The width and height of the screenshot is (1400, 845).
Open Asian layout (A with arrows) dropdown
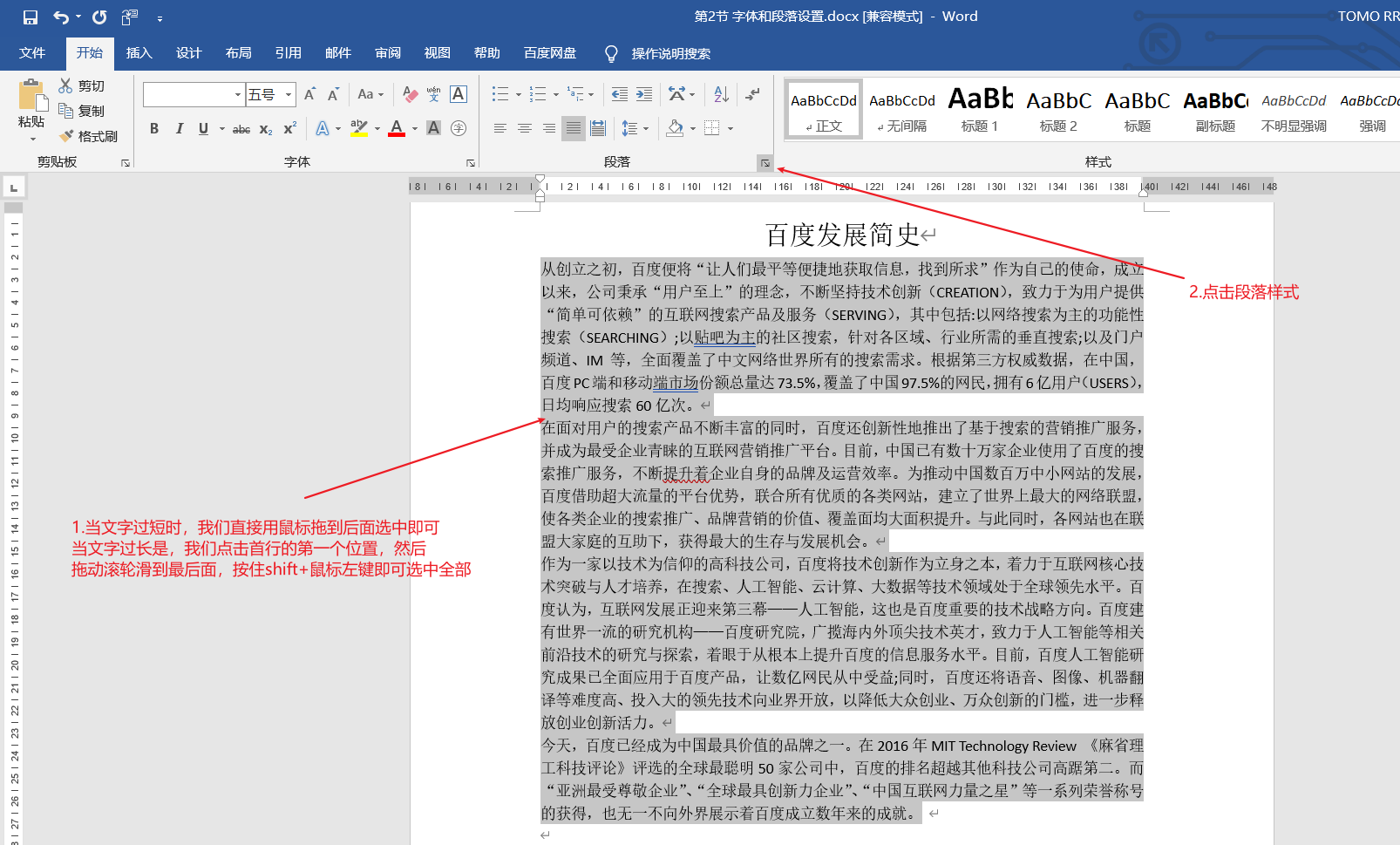[x=682, y=94]
